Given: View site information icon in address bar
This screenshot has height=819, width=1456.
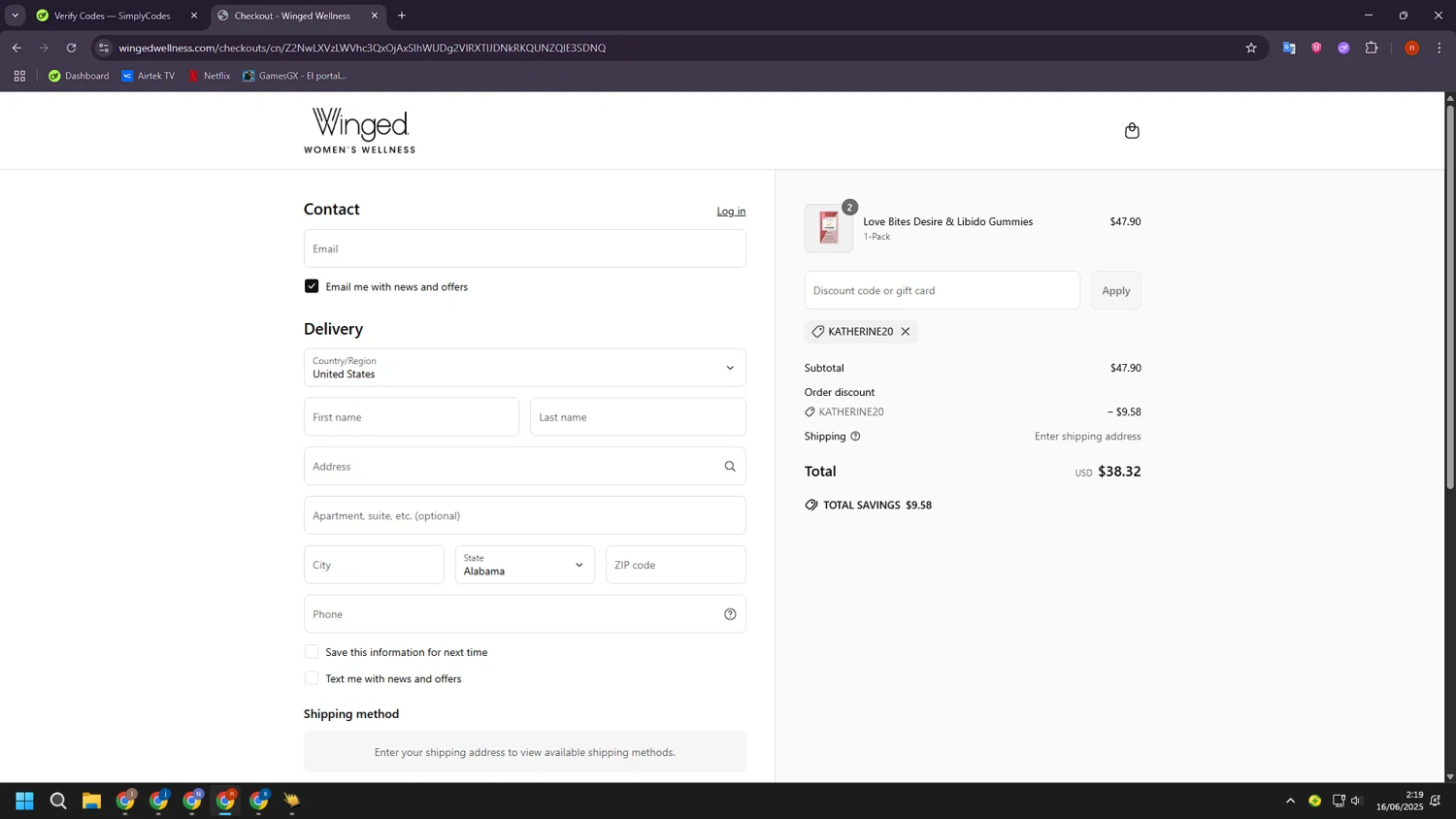Looking at the screenshot, I should [x=104, y=48].
